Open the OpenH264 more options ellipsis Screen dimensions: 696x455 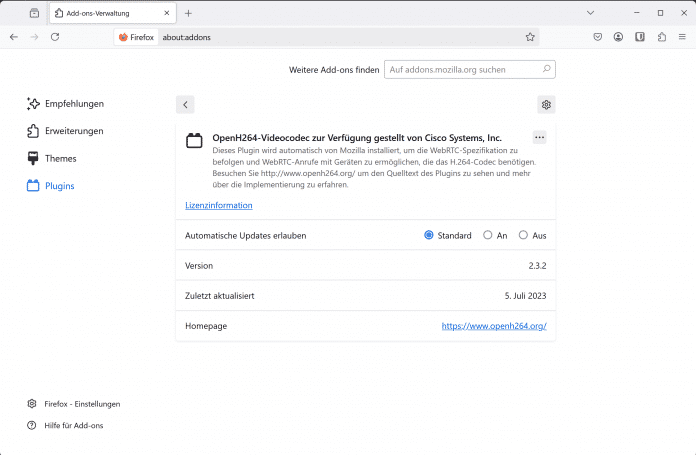point(539,138)
